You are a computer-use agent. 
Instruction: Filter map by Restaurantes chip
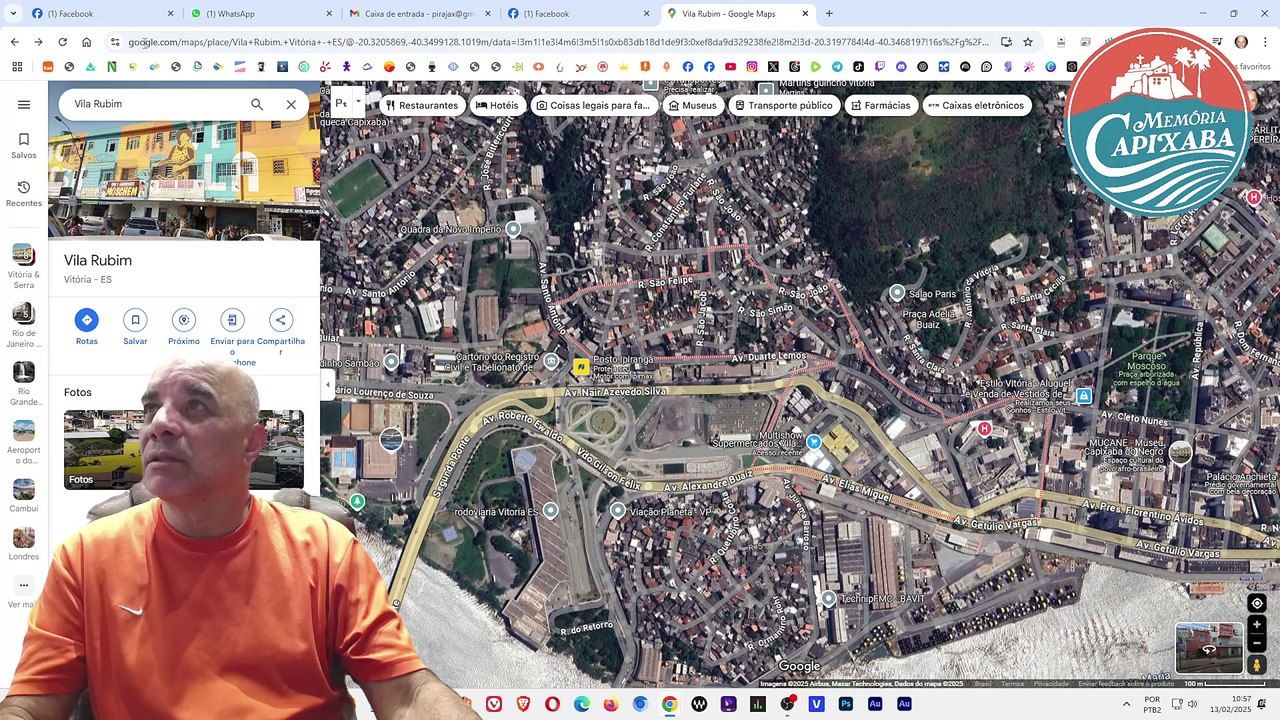click(x=421, y=105)
